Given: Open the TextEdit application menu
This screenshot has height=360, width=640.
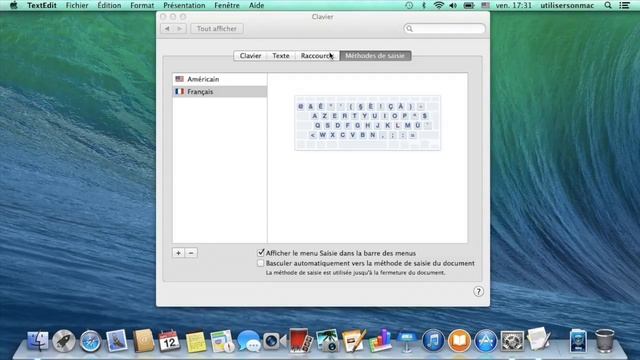Looking at the screenshot, I should (42, 5).
